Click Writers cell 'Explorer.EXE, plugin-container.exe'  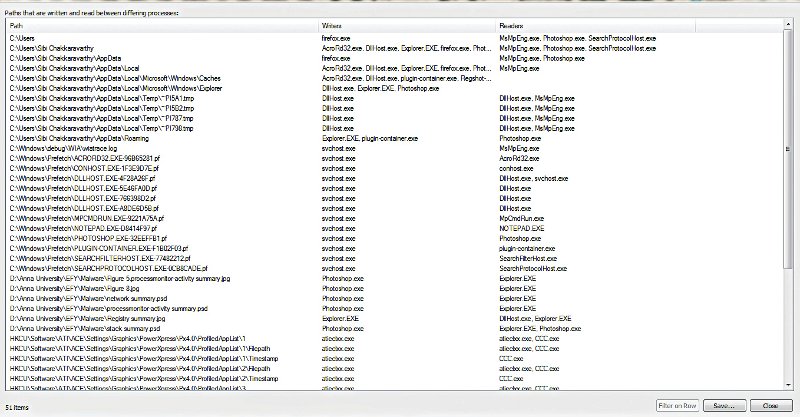click(370, 138)
